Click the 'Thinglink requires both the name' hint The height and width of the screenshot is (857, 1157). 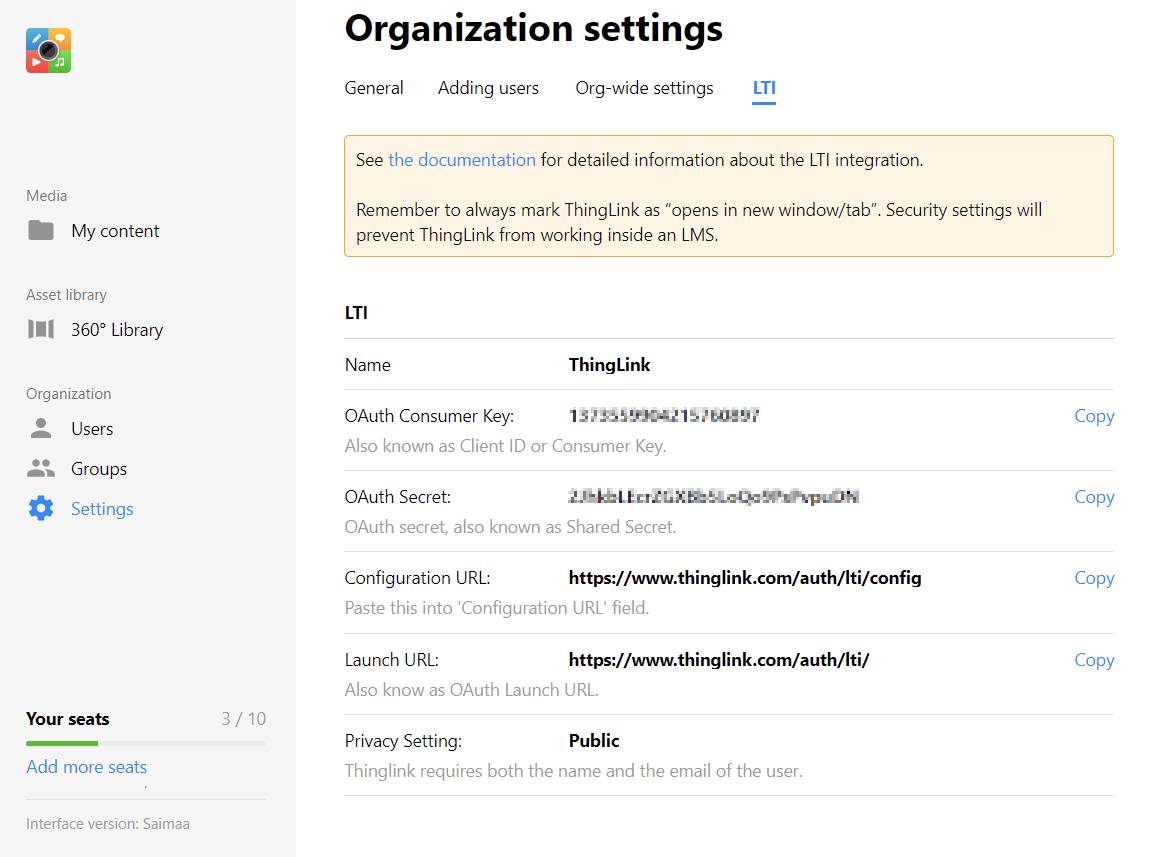pyautogui.click(x=573, y=771)
